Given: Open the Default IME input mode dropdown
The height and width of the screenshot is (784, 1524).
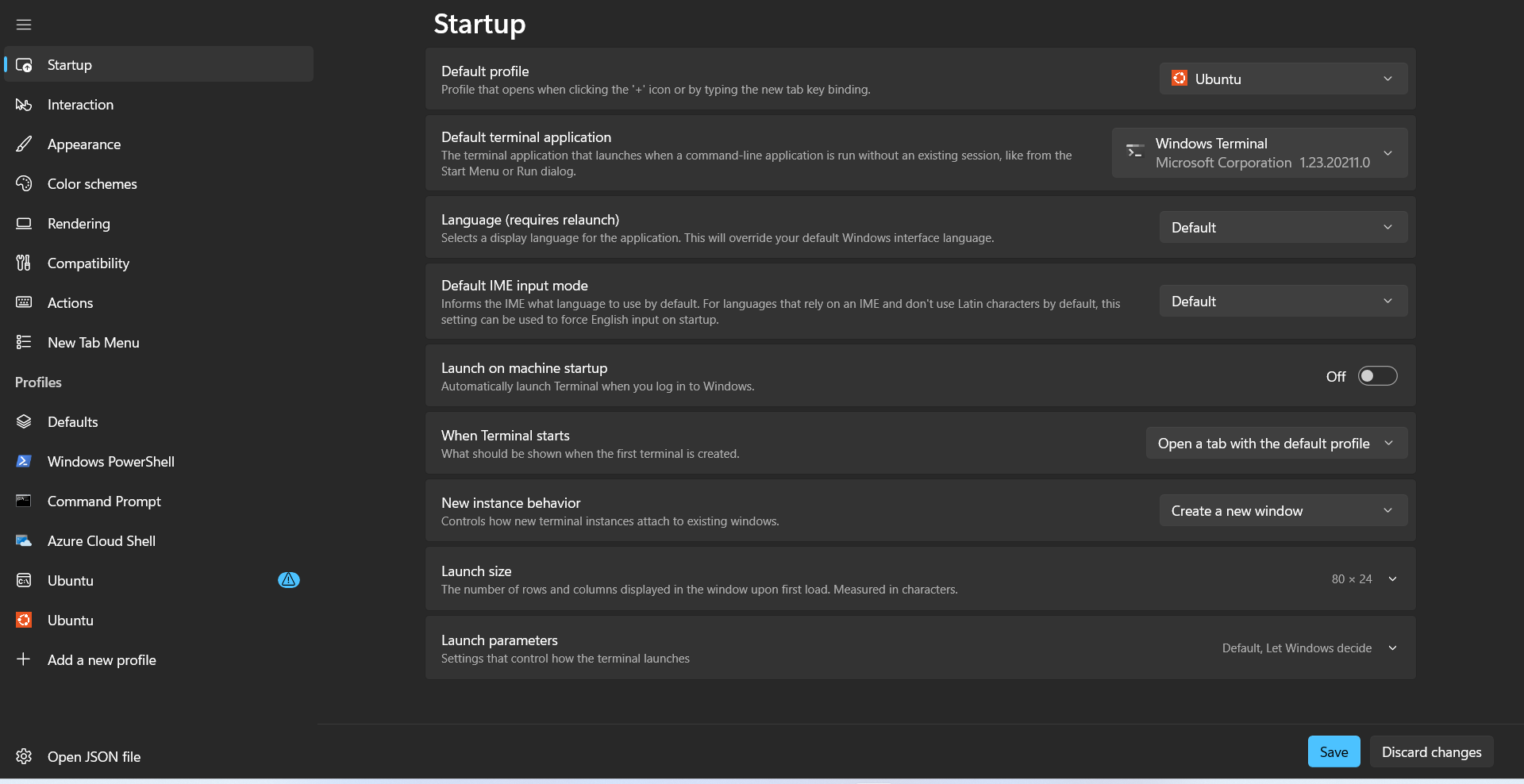Looking at the screenshot, I should pos(1283,301).
